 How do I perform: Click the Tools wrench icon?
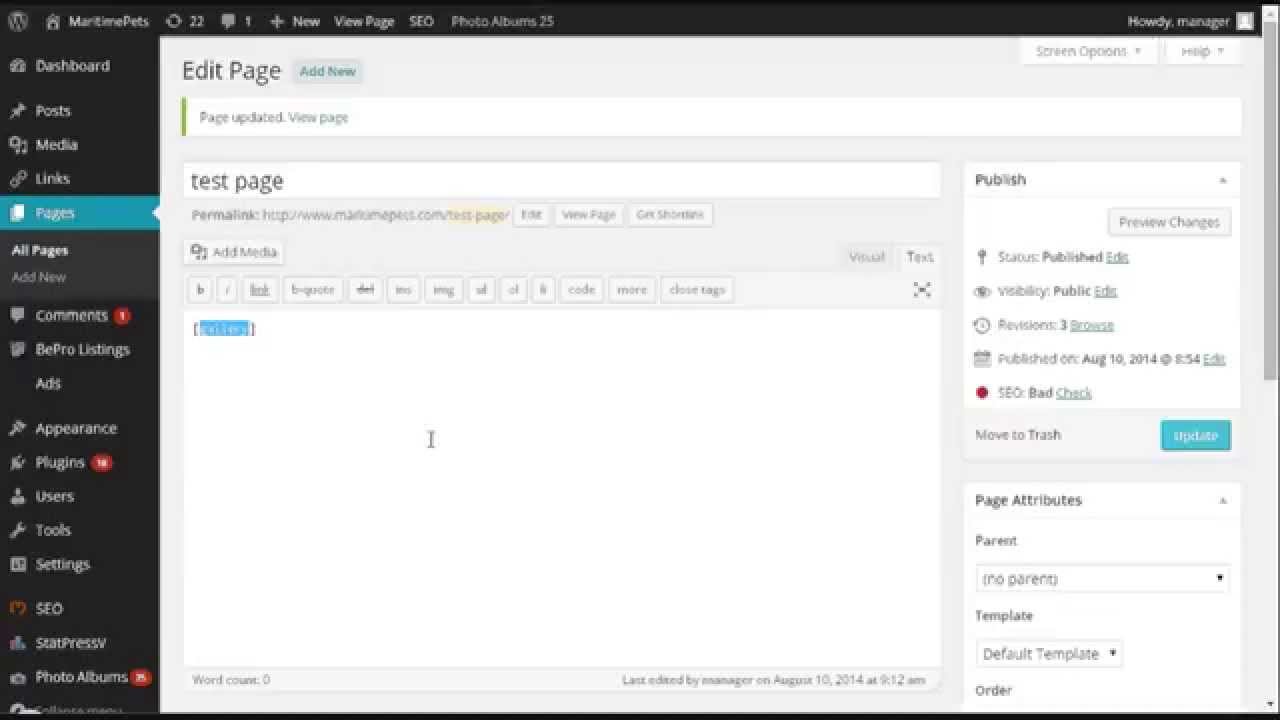(18, 530)
